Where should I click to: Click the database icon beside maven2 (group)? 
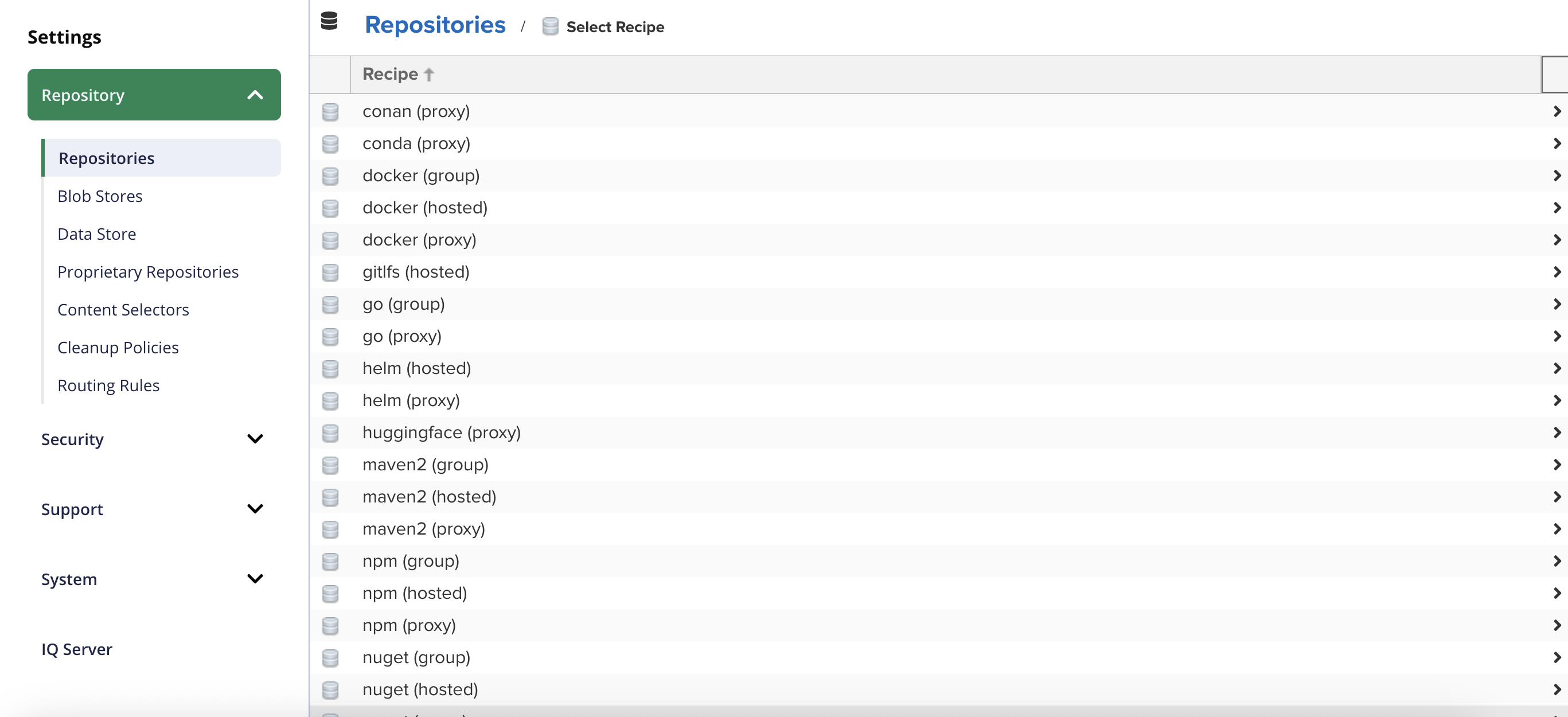[330, 466]
